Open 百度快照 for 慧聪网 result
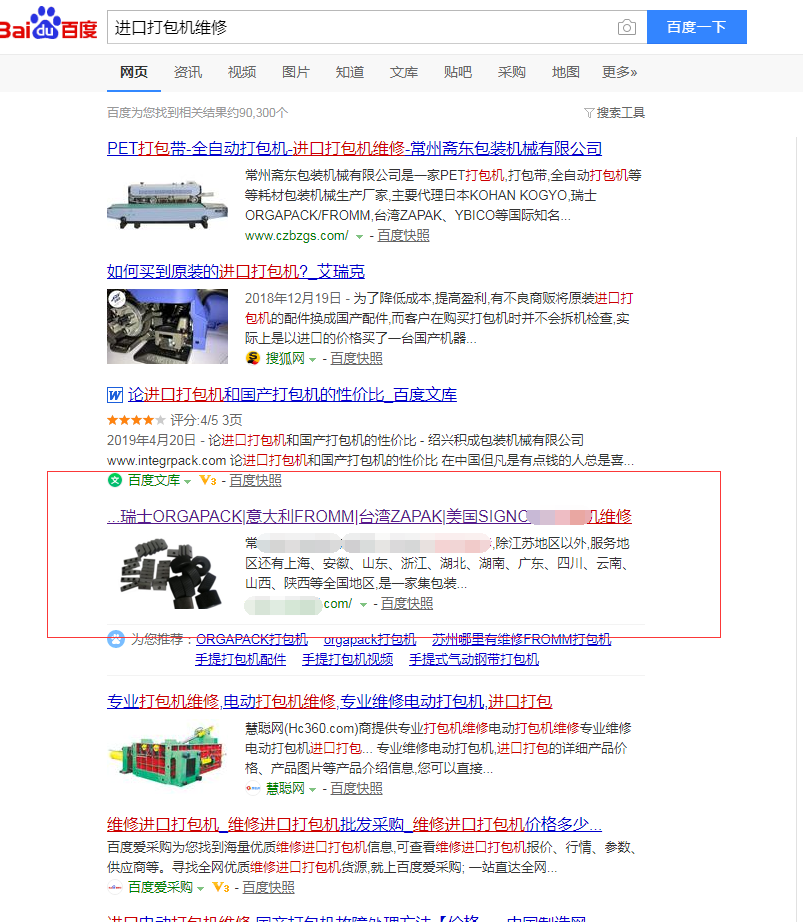803x922 pixels. coord(356,788)
